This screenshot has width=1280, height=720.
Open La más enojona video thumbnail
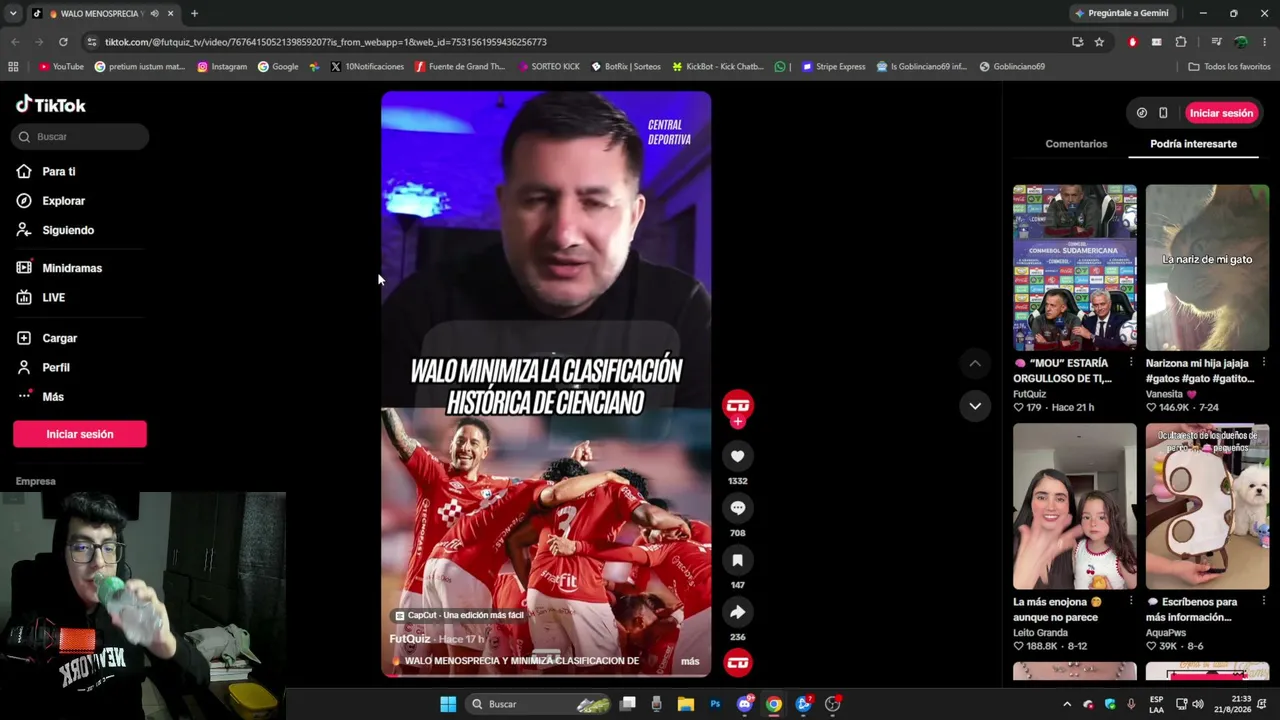point(1075,506)
